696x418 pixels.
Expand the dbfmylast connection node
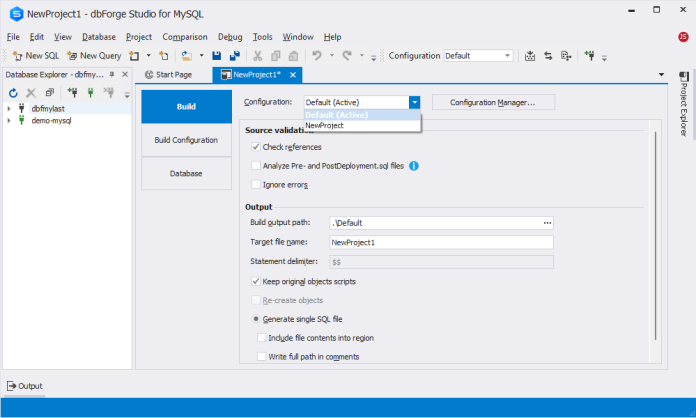click(9, 108)
